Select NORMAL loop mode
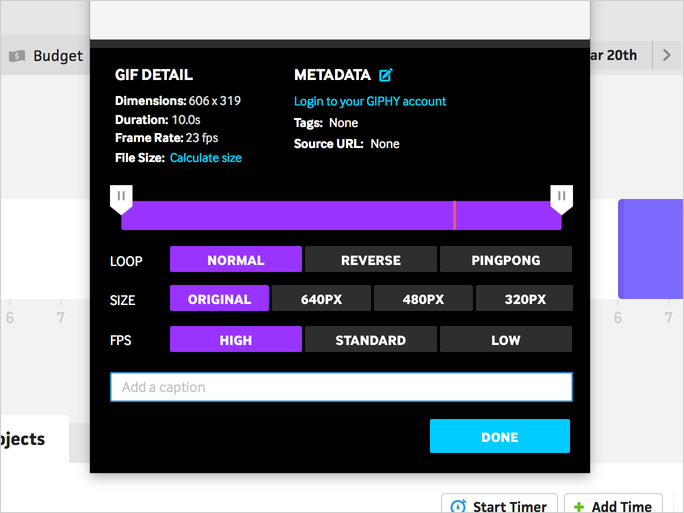This screenshot has width=684, height=513. (x=236, y=259)
